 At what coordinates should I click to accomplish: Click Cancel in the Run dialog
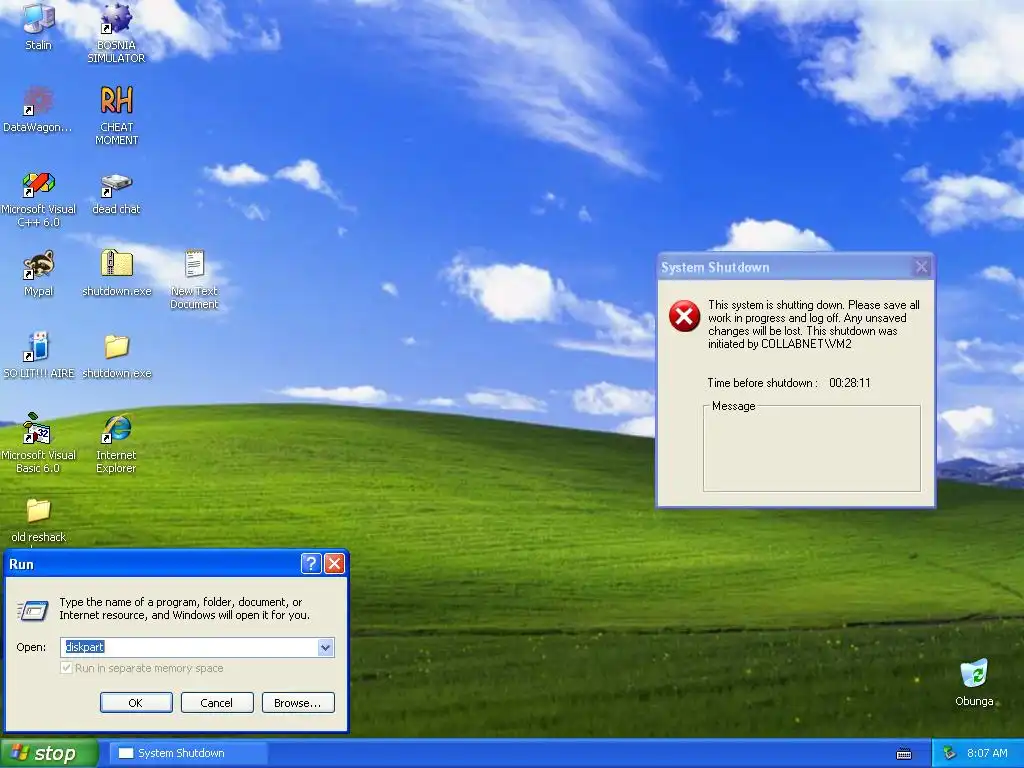[217, 703]
